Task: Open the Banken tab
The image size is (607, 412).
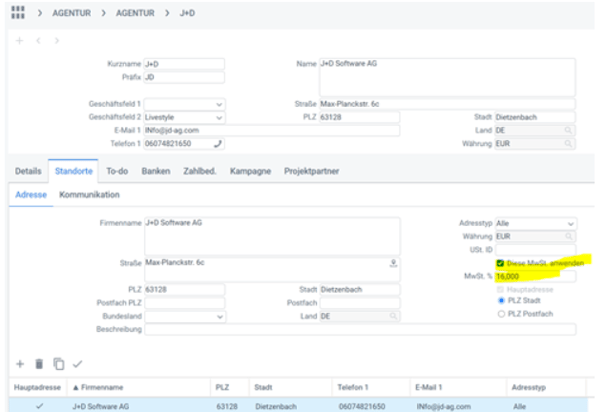Action: point(156,171)
